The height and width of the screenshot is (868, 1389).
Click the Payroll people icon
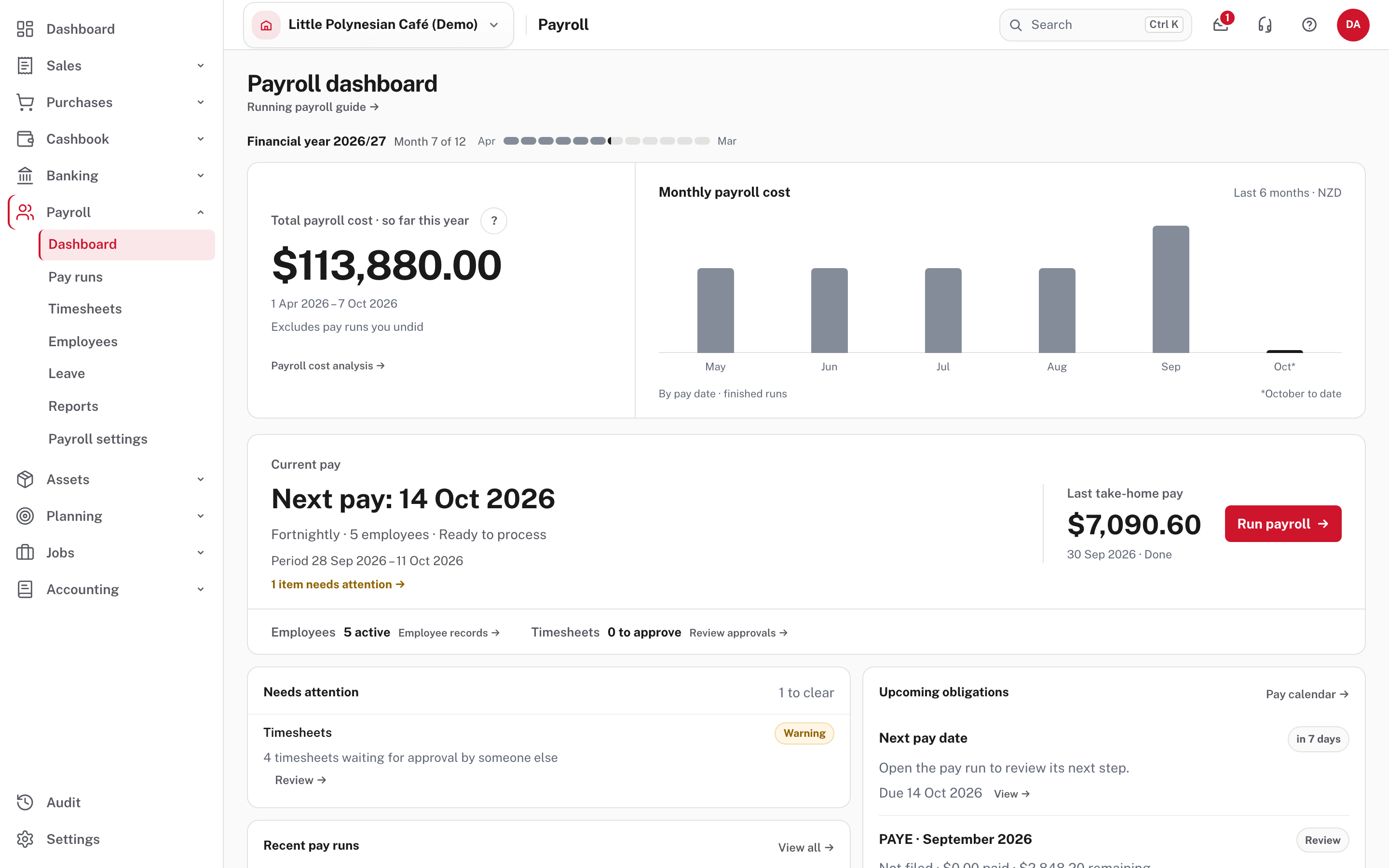pos(25,212)
